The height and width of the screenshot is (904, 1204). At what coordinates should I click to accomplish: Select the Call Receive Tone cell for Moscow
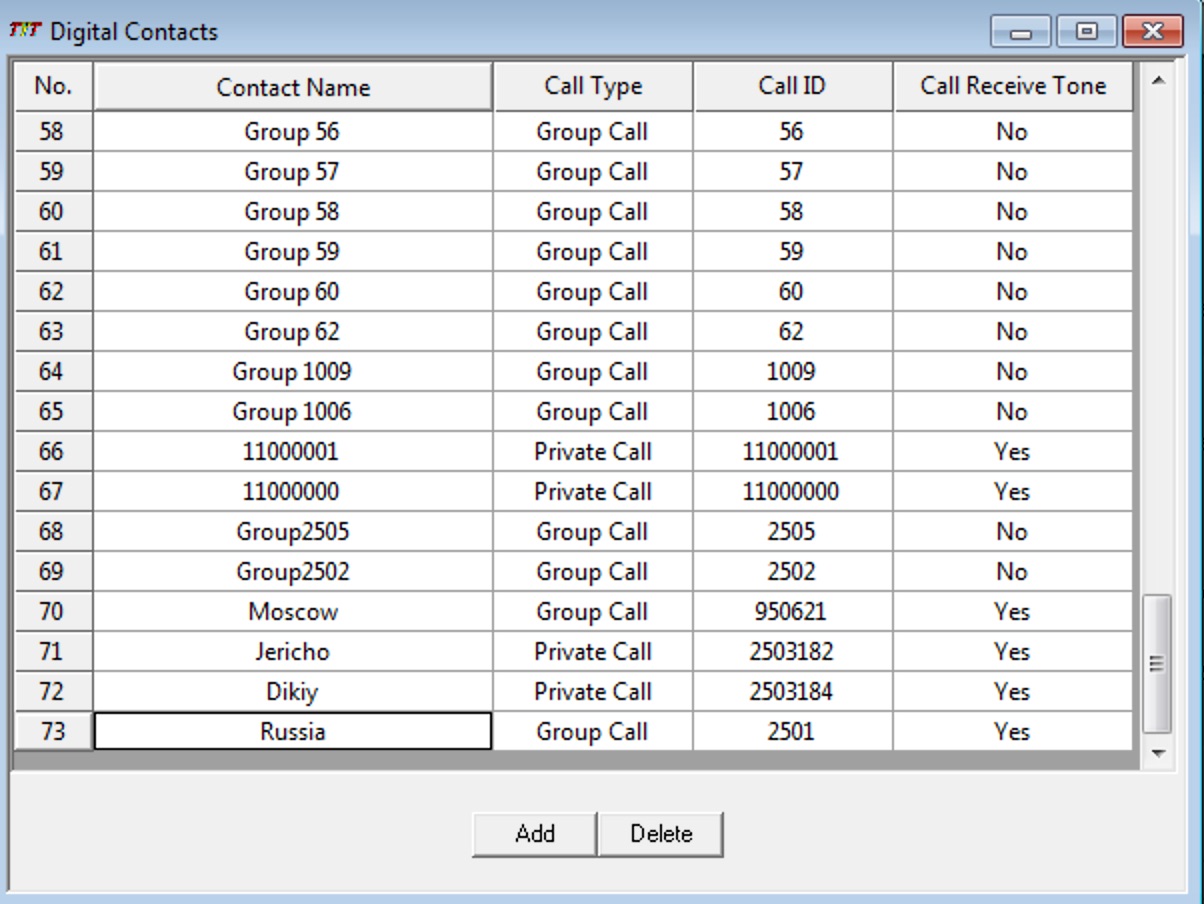click(x=1013, y=611)
